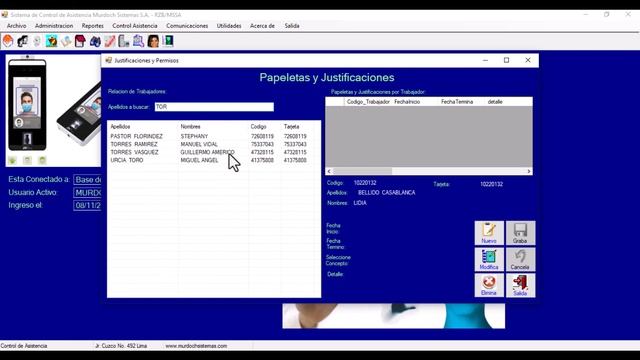The height and width of the screenshot is (360, 640).
Task: Select the URCIA TORO row
Action: point(213,160)
